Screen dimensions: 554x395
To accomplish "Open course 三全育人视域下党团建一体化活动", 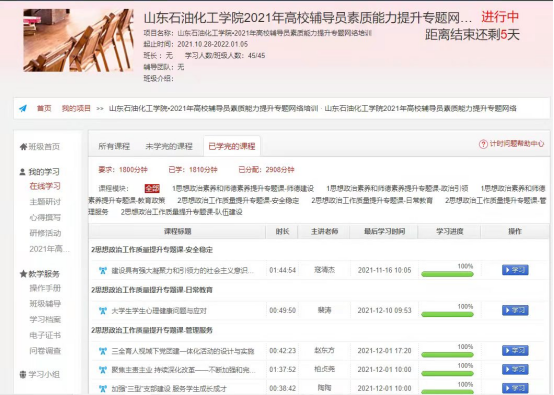I will coord(183,351).
